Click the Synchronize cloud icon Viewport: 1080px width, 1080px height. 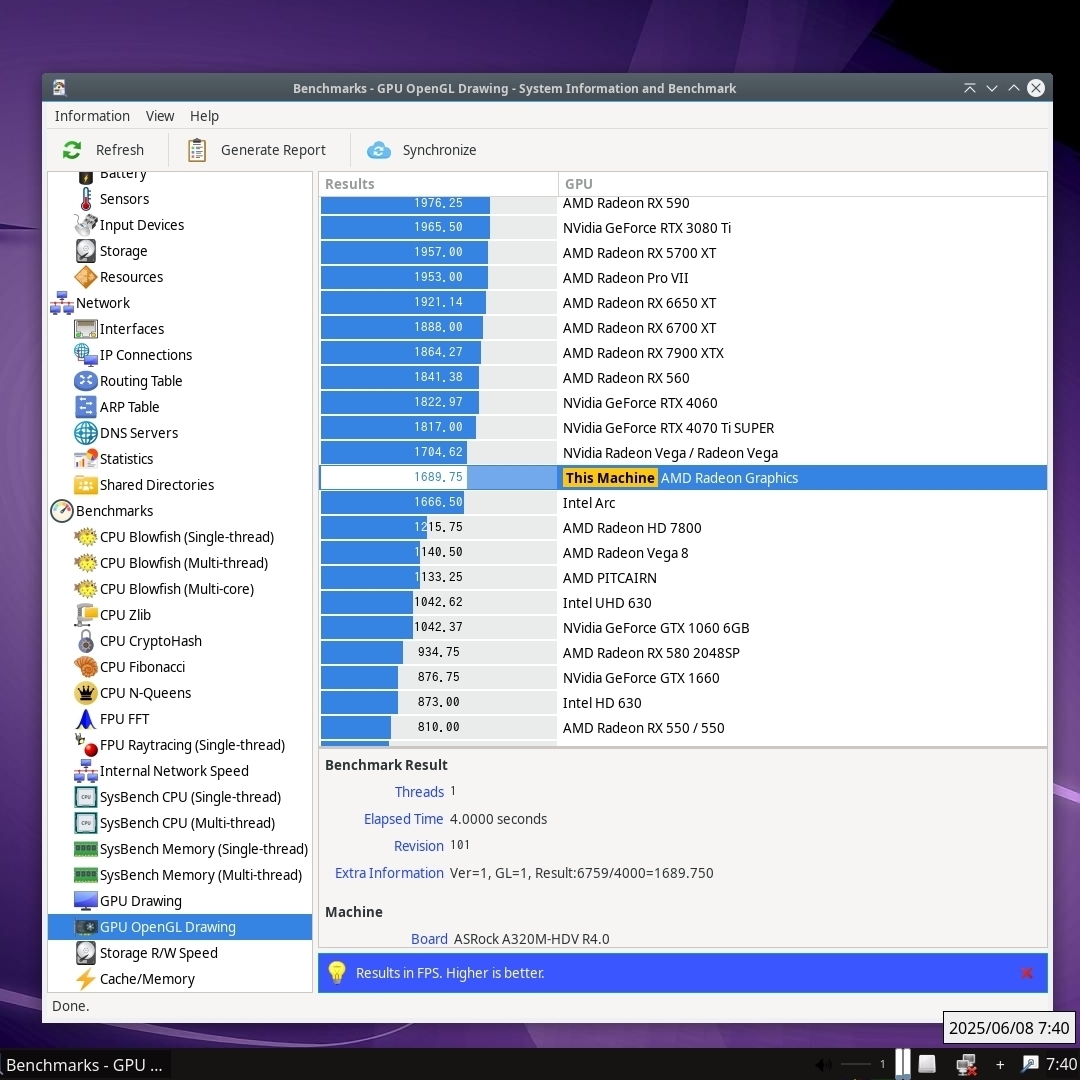pyautogui.click(x=379, y=149)
